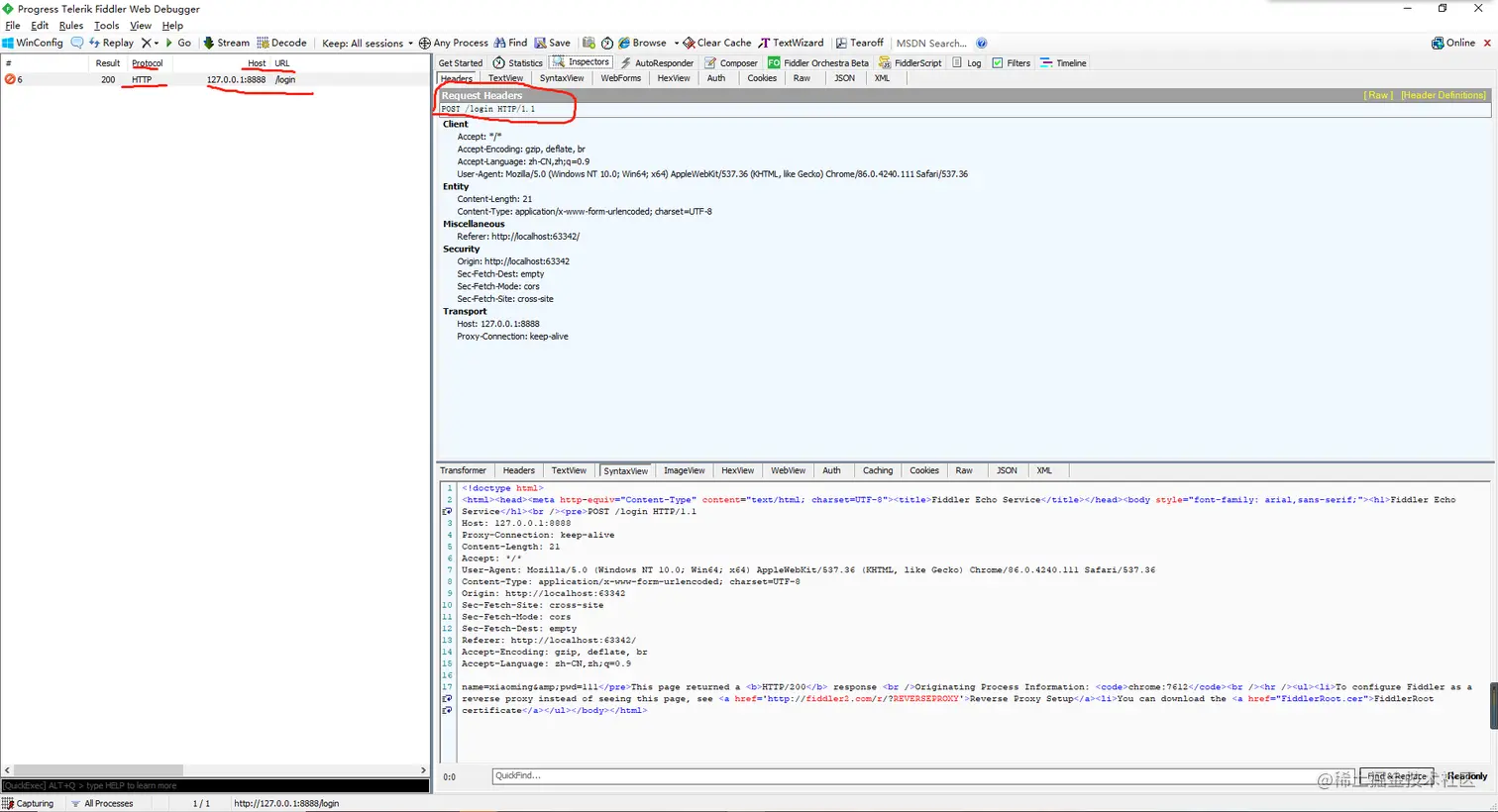Open the Remove sessions X dropdown
Image resolution: width=1498 pixels, height=812 pixels.
[x=150, y=43]
